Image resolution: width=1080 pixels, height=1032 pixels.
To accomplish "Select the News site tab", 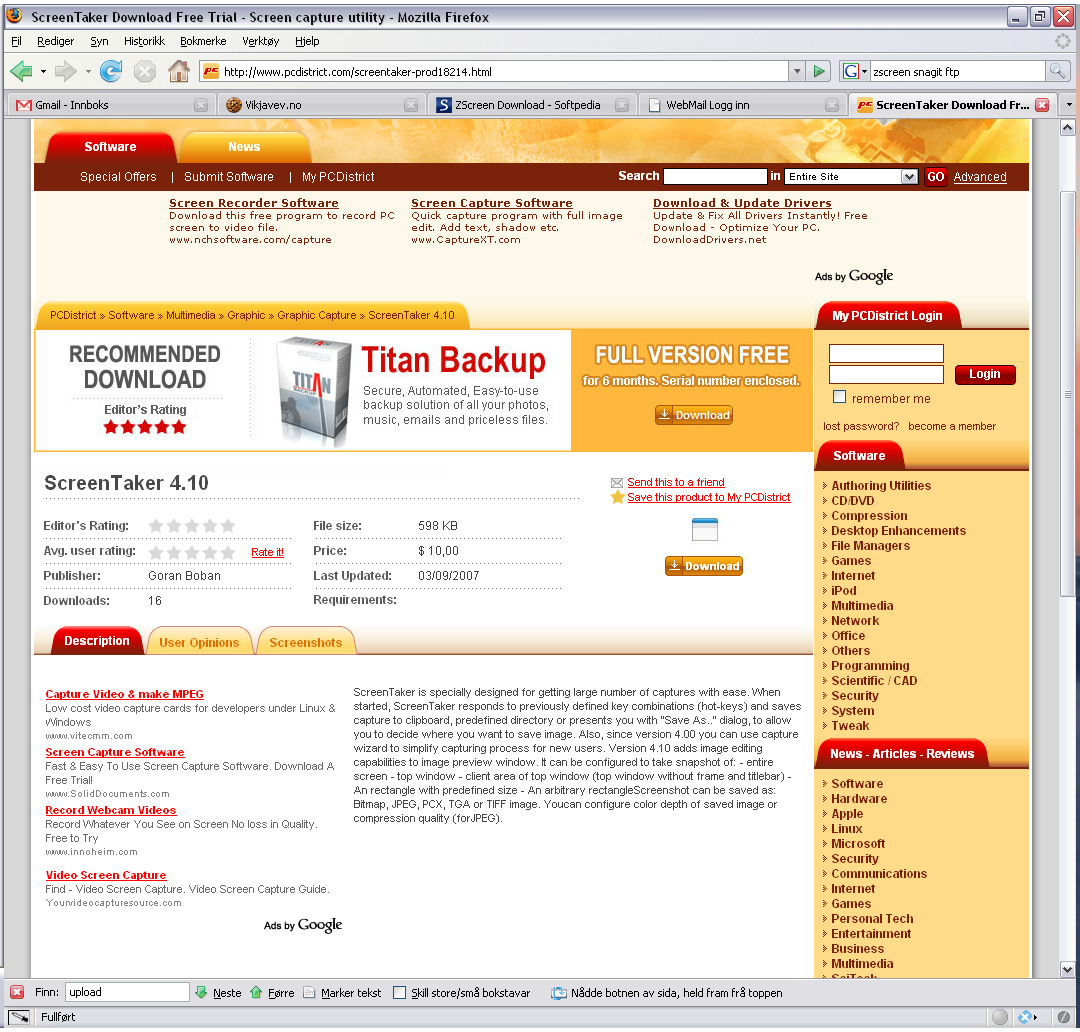I will pyautogui.click(x=244, y=147).
